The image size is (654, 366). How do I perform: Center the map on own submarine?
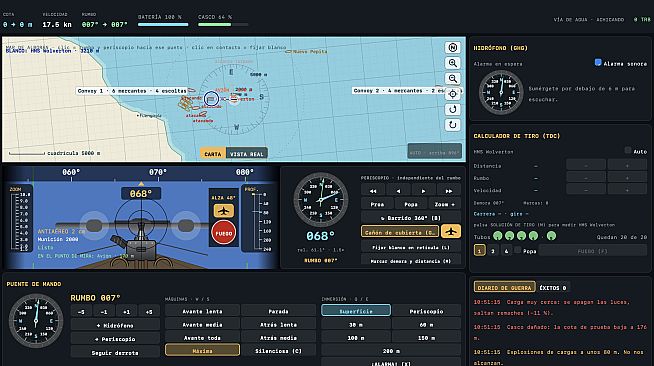453,94
